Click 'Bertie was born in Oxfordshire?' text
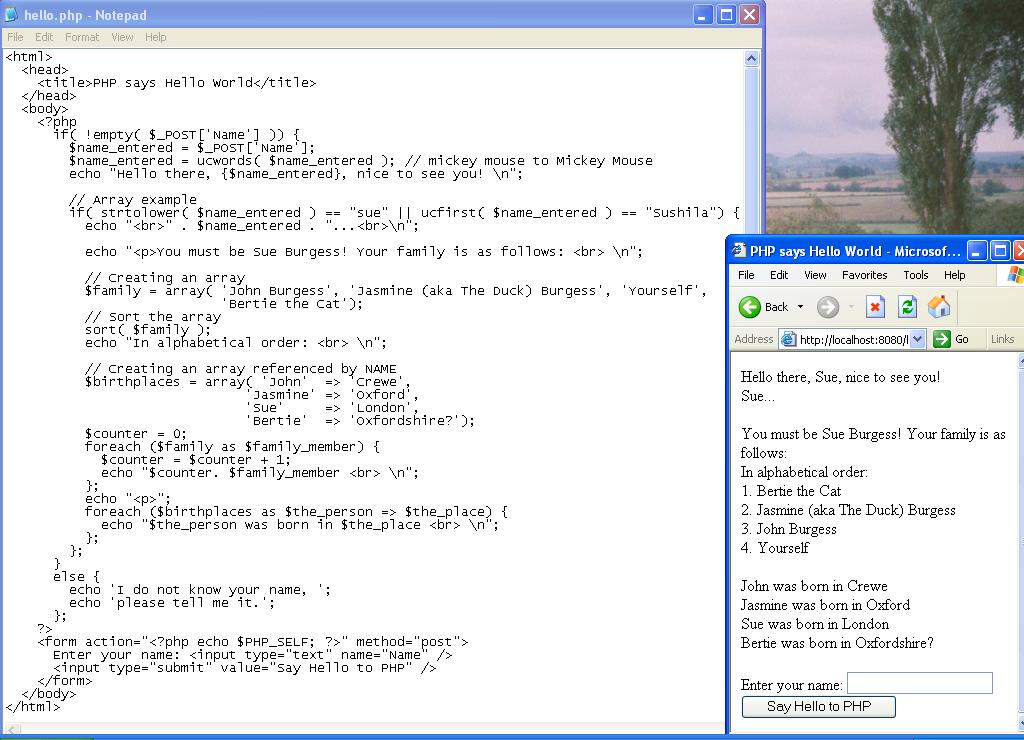The height and width of the screenshot is (740, 1024). [837, 643]
